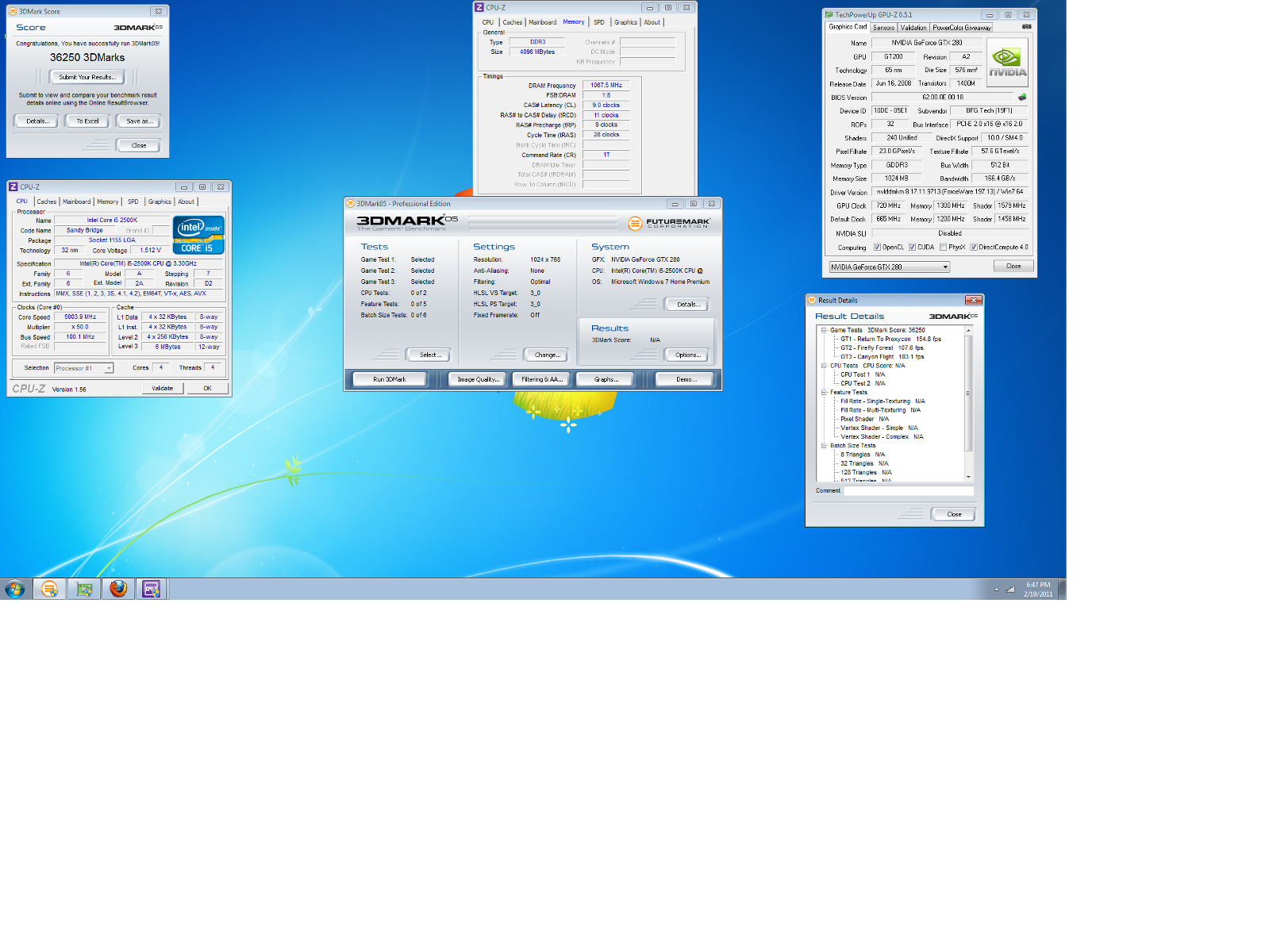Screen dimensions: 1269x952
Task: Click Result Details scrollbar down arrow
Action: point(968,477)
